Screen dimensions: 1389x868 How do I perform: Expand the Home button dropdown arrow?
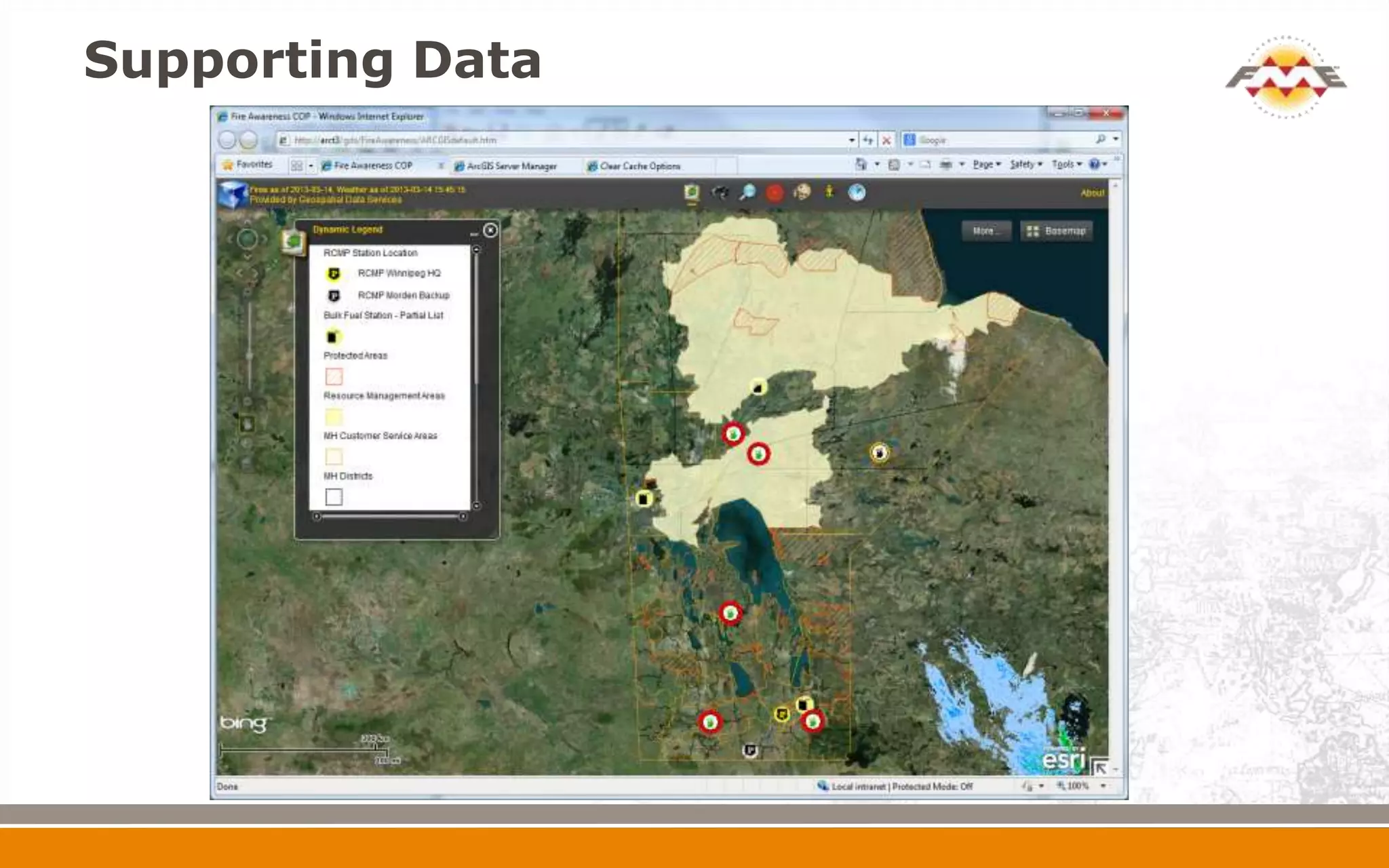(x=877, y=164)
